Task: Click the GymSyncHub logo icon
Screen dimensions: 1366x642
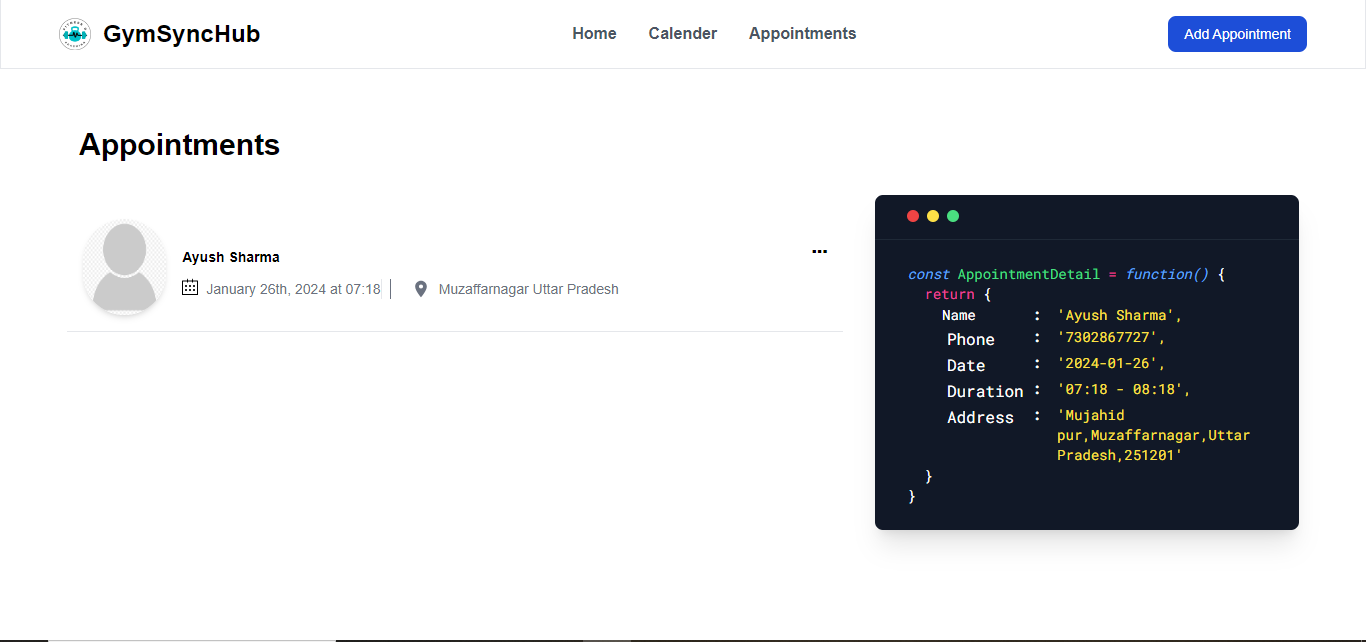Action: coord(75,34)
